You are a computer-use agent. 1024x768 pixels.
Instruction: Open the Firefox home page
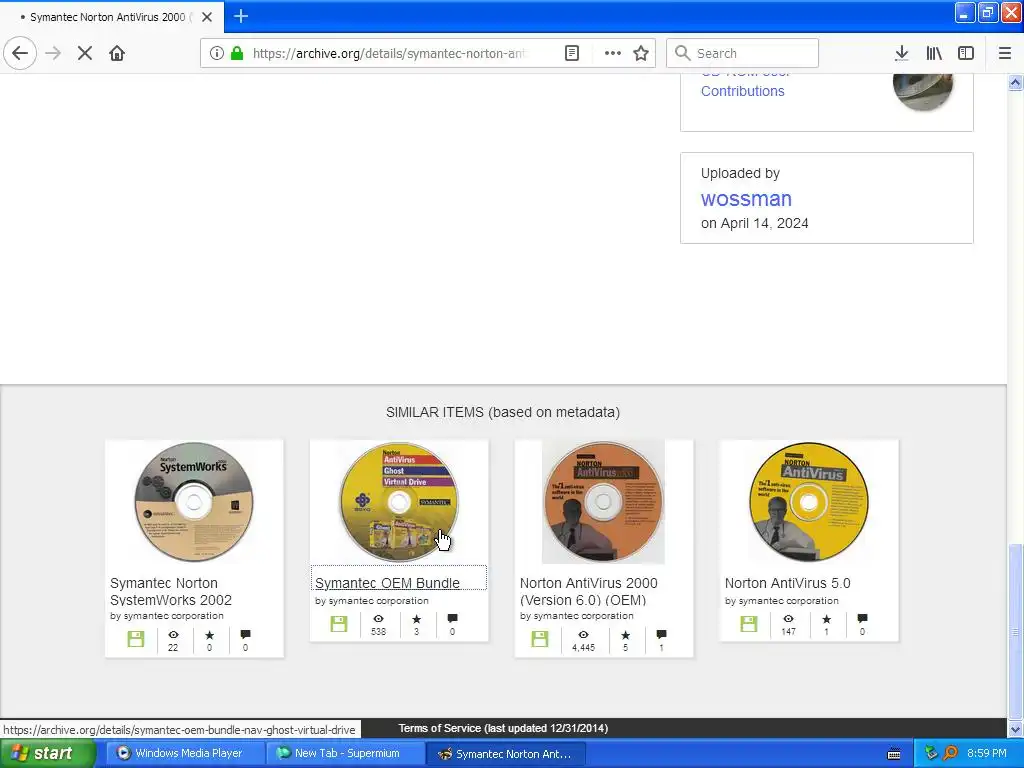pos(117,53)
